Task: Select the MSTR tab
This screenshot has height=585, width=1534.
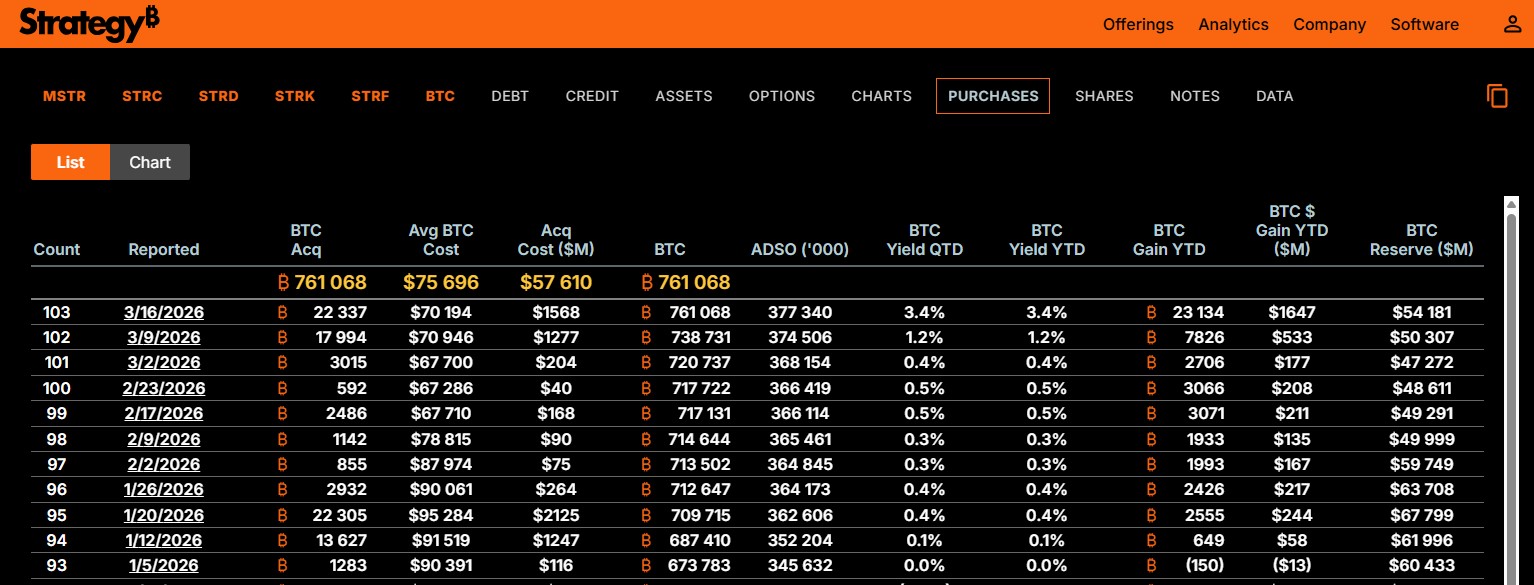Action: coord(64,96)
